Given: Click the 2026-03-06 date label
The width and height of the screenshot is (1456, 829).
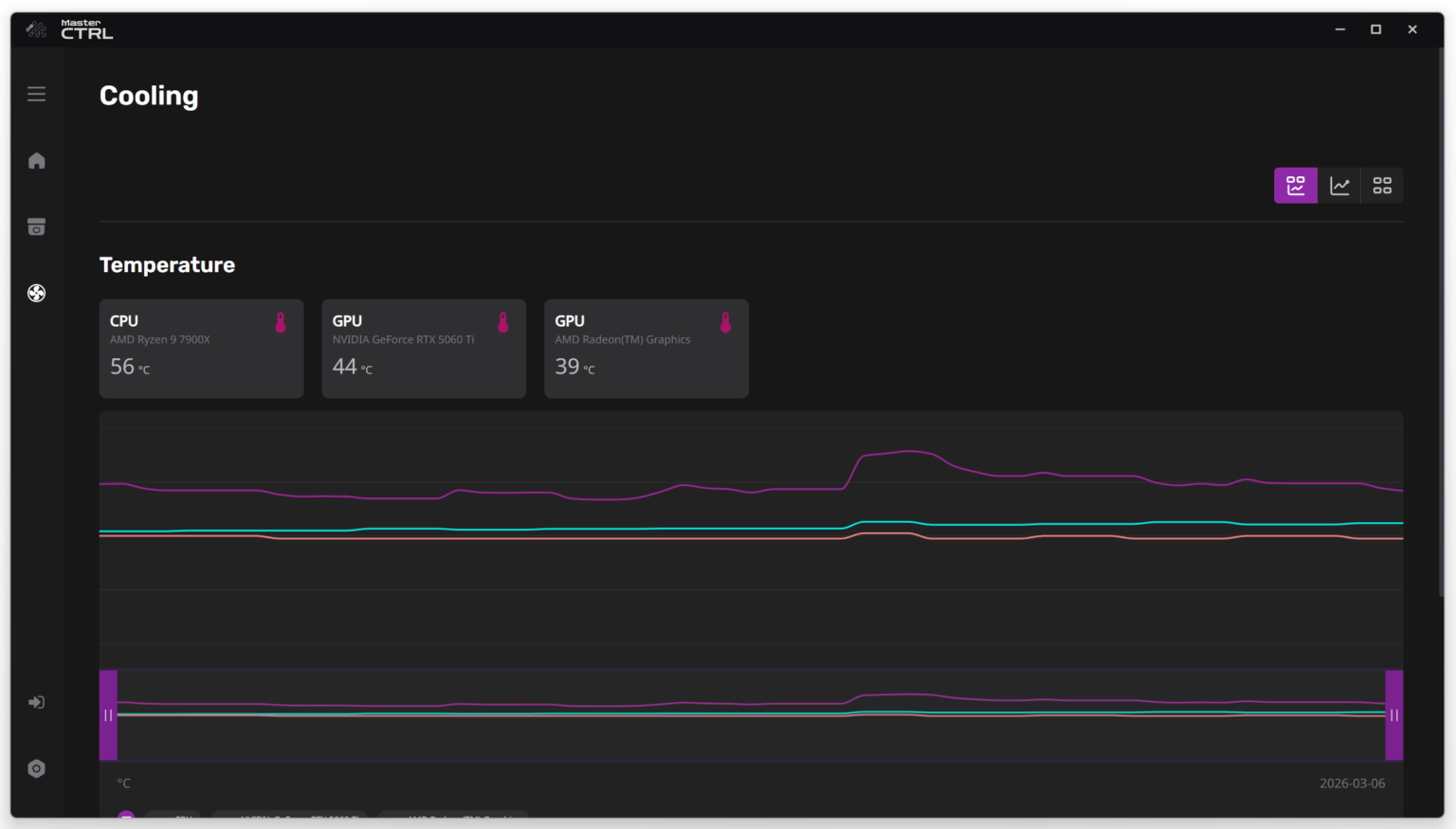Looking at the screenshot, I should coord(1353,783).
